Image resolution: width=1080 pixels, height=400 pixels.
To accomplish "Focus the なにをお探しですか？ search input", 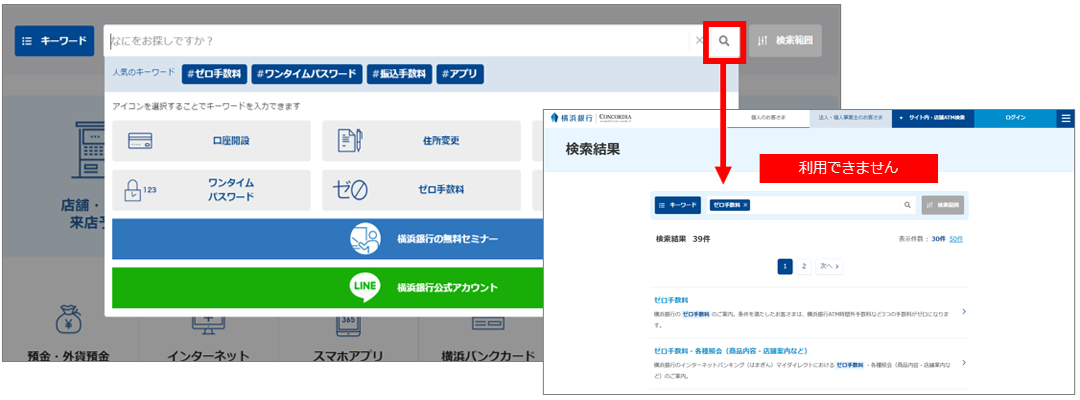I will (397, 41).
